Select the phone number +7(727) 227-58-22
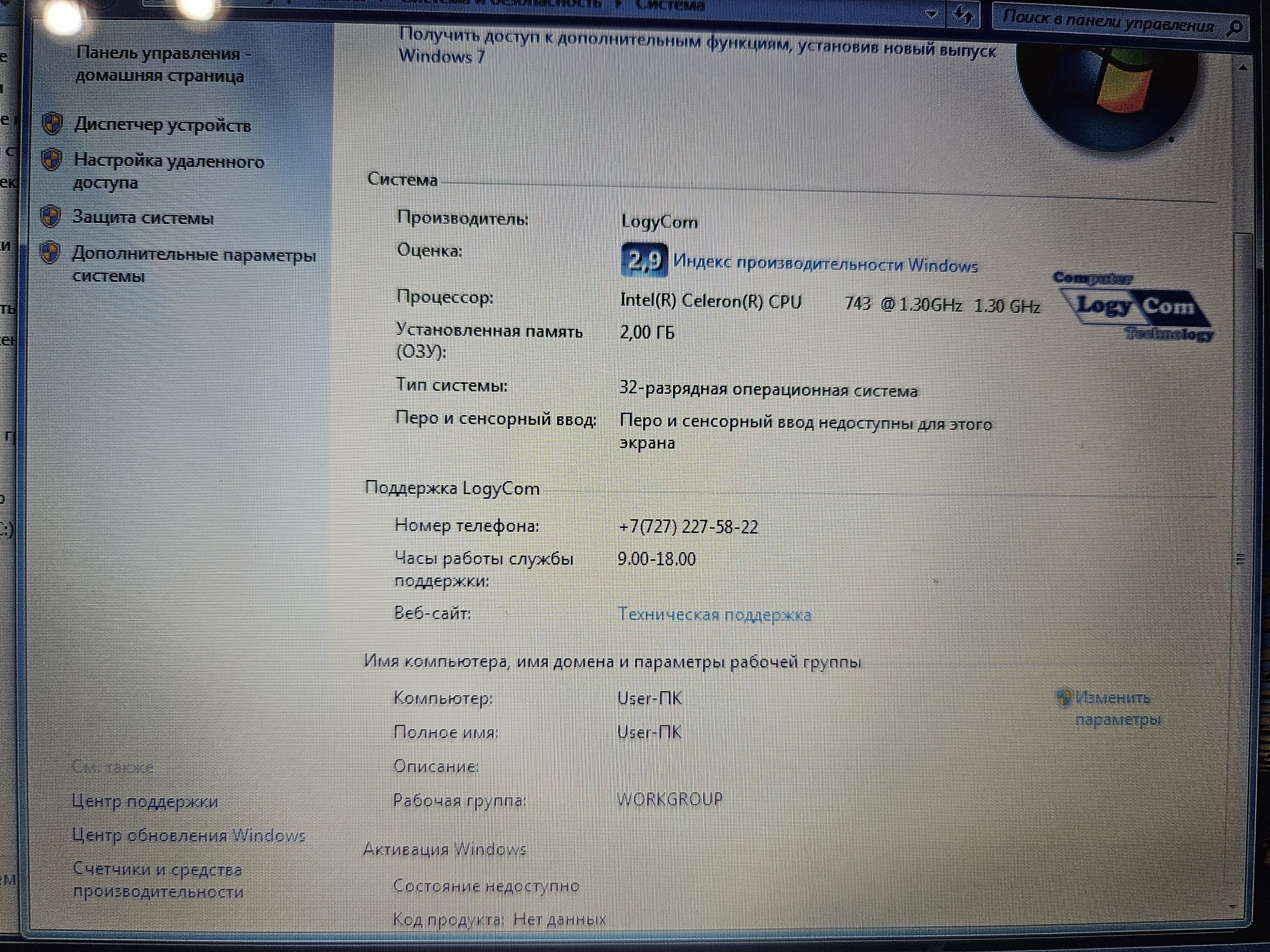 (x=688, y=527)
